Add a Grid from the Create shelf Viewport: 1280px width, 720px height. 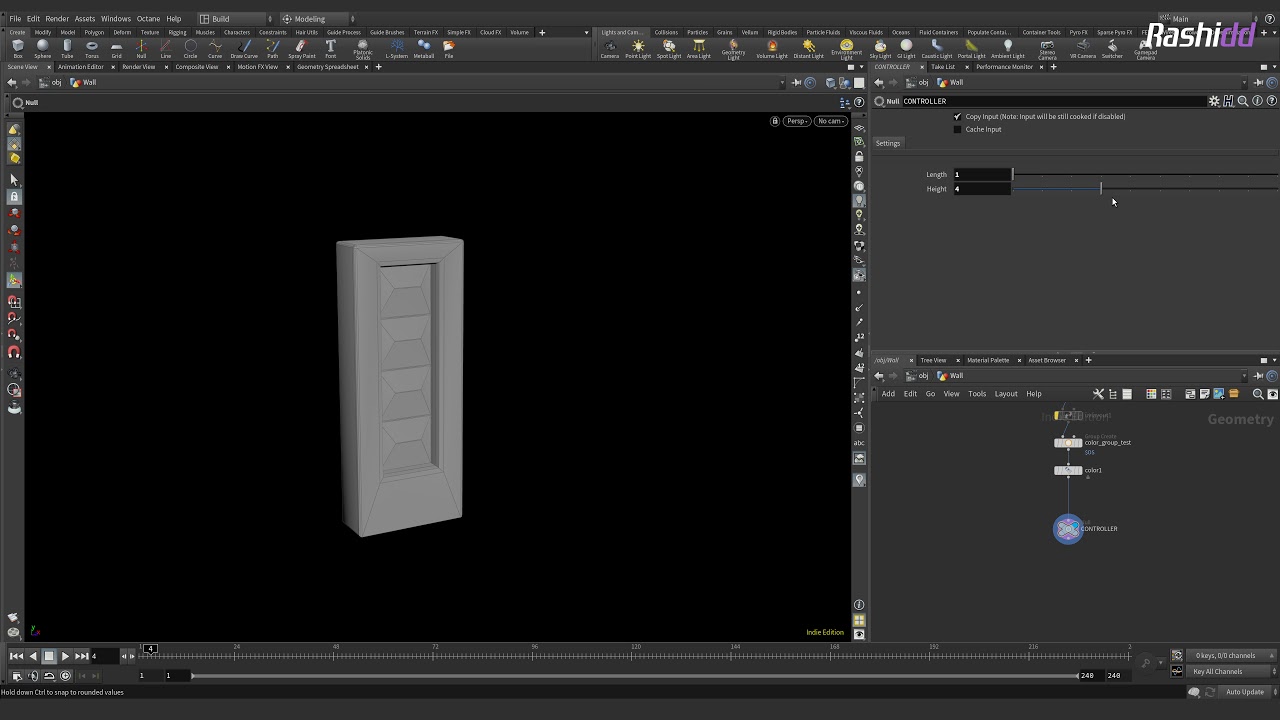click(x=116, y=48)
